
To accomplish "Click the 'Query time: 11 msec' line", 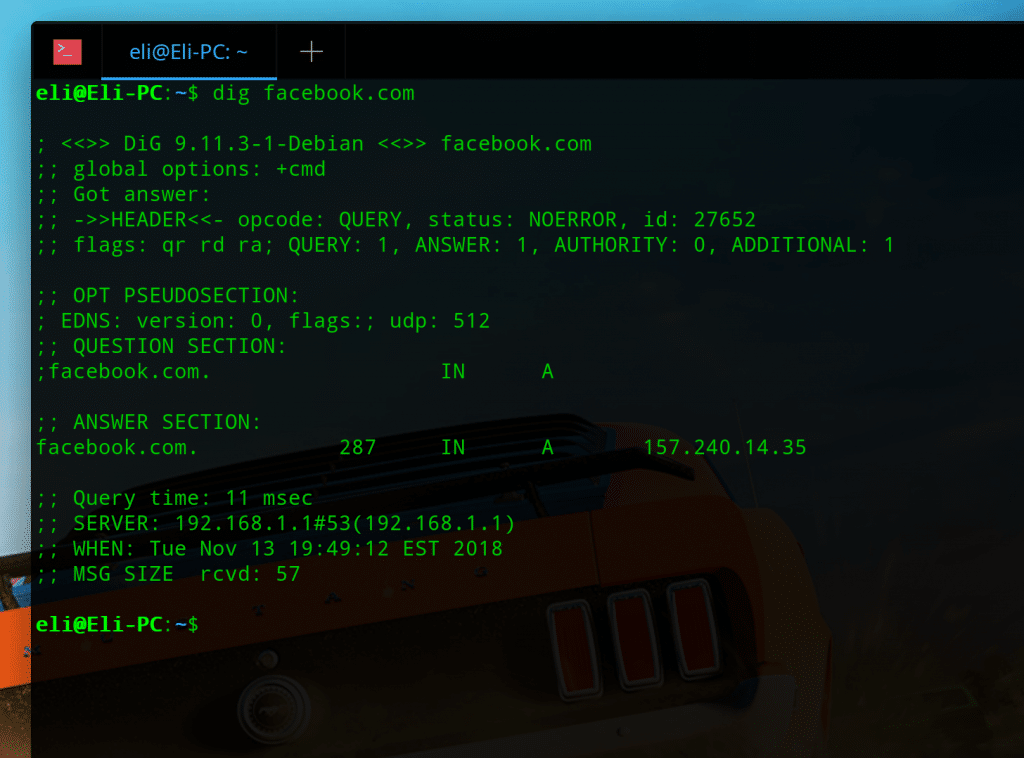I will (174, 498).
